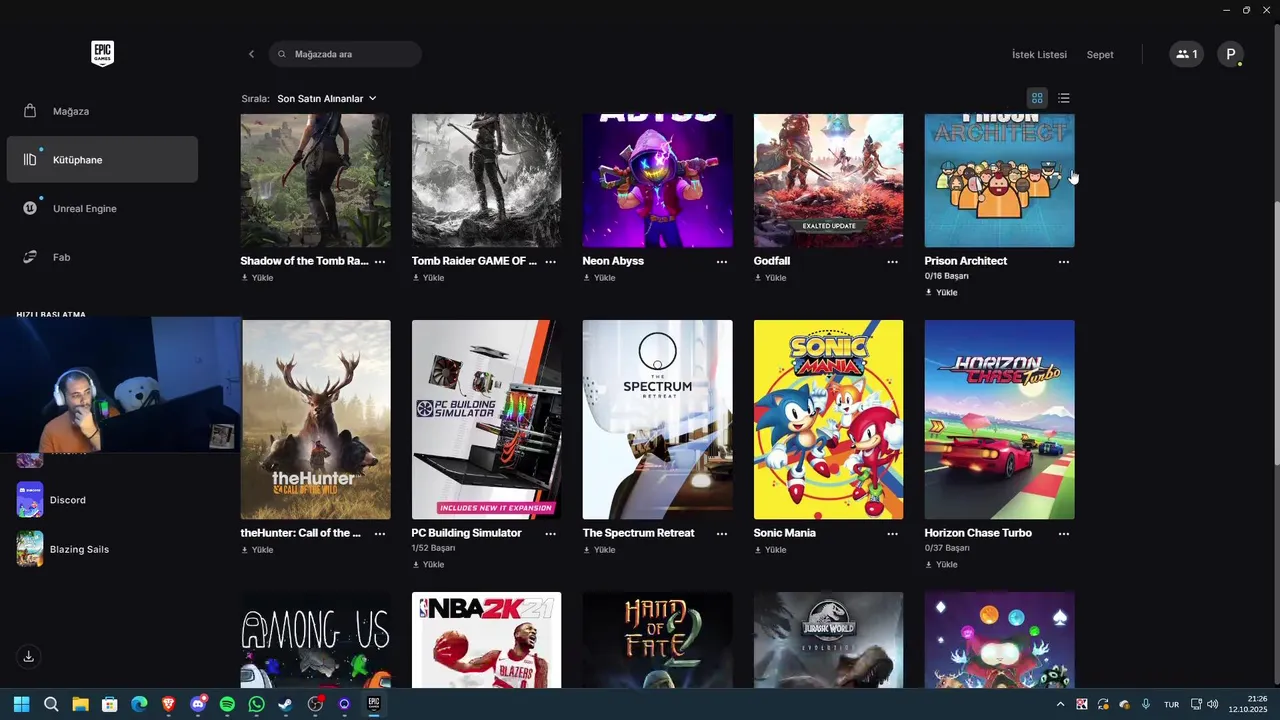Expand the Son Satın Alınanlar sort dropdown
This screenshot has height=720, width=1280.
pyautogui.click(x=327, y=98)
